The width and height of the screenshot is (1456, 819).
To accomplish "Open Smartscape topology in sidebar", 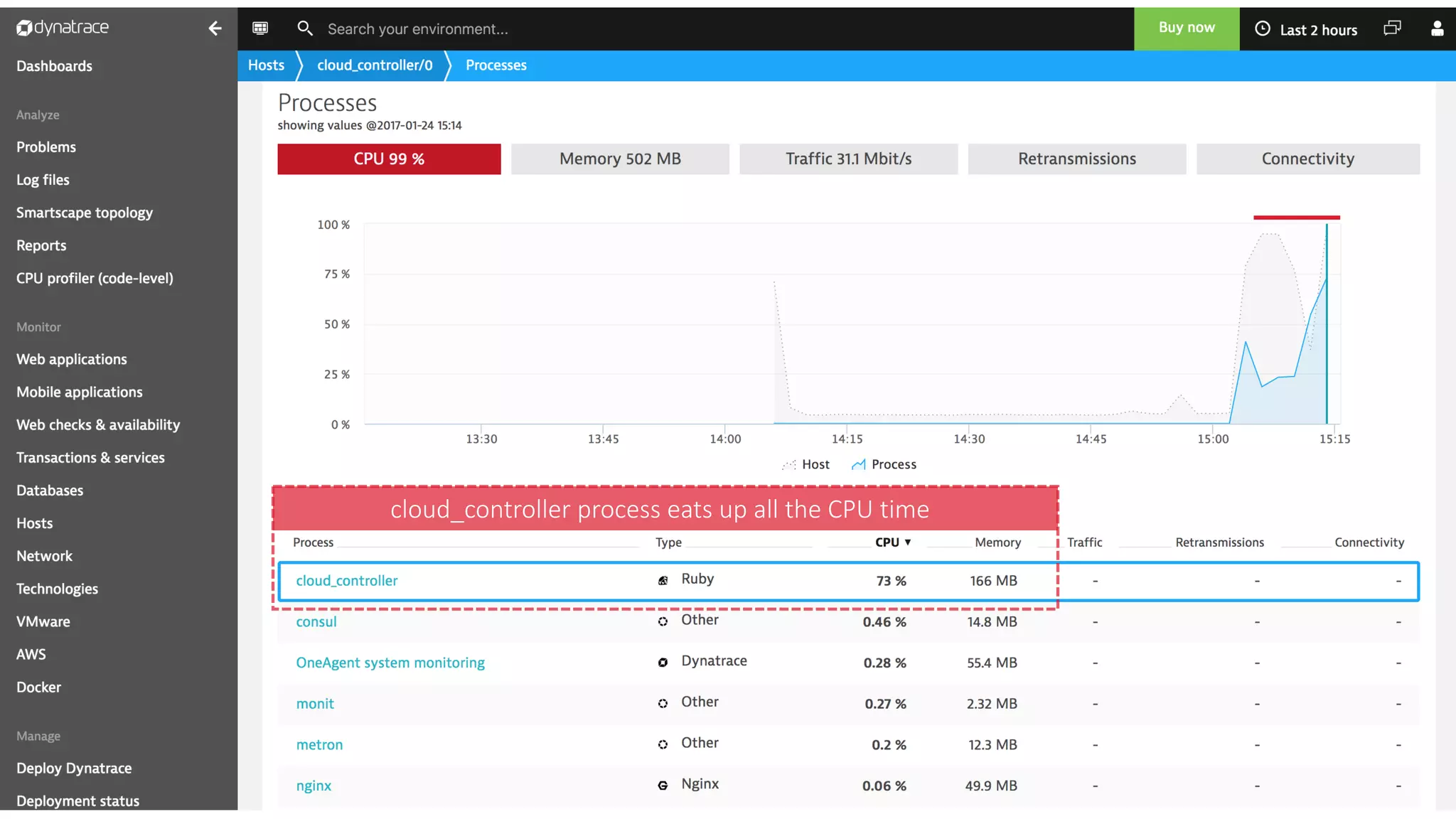I will (85, 213).
